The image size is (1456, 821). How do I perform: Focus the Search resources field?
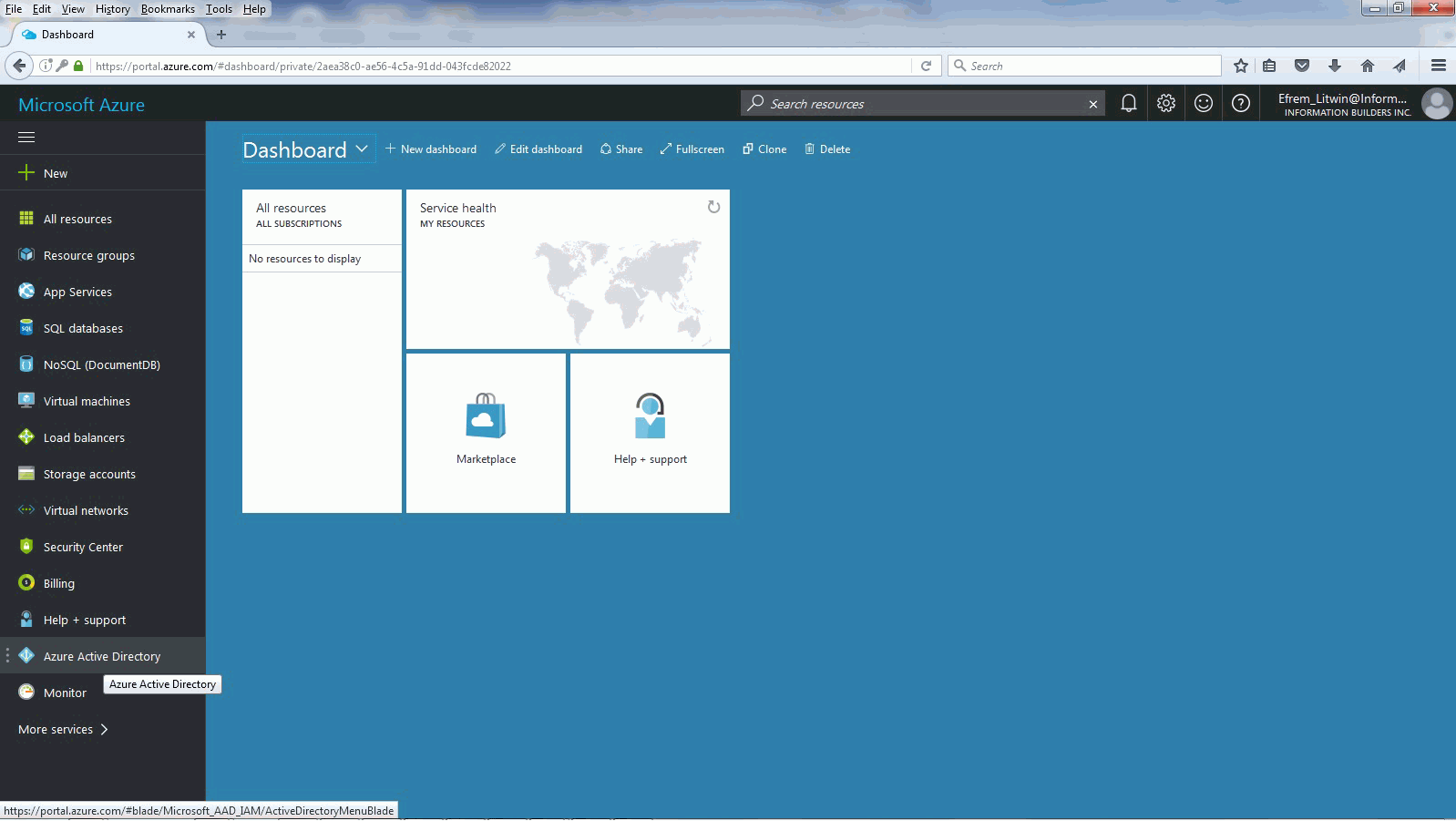pos(920,104)
